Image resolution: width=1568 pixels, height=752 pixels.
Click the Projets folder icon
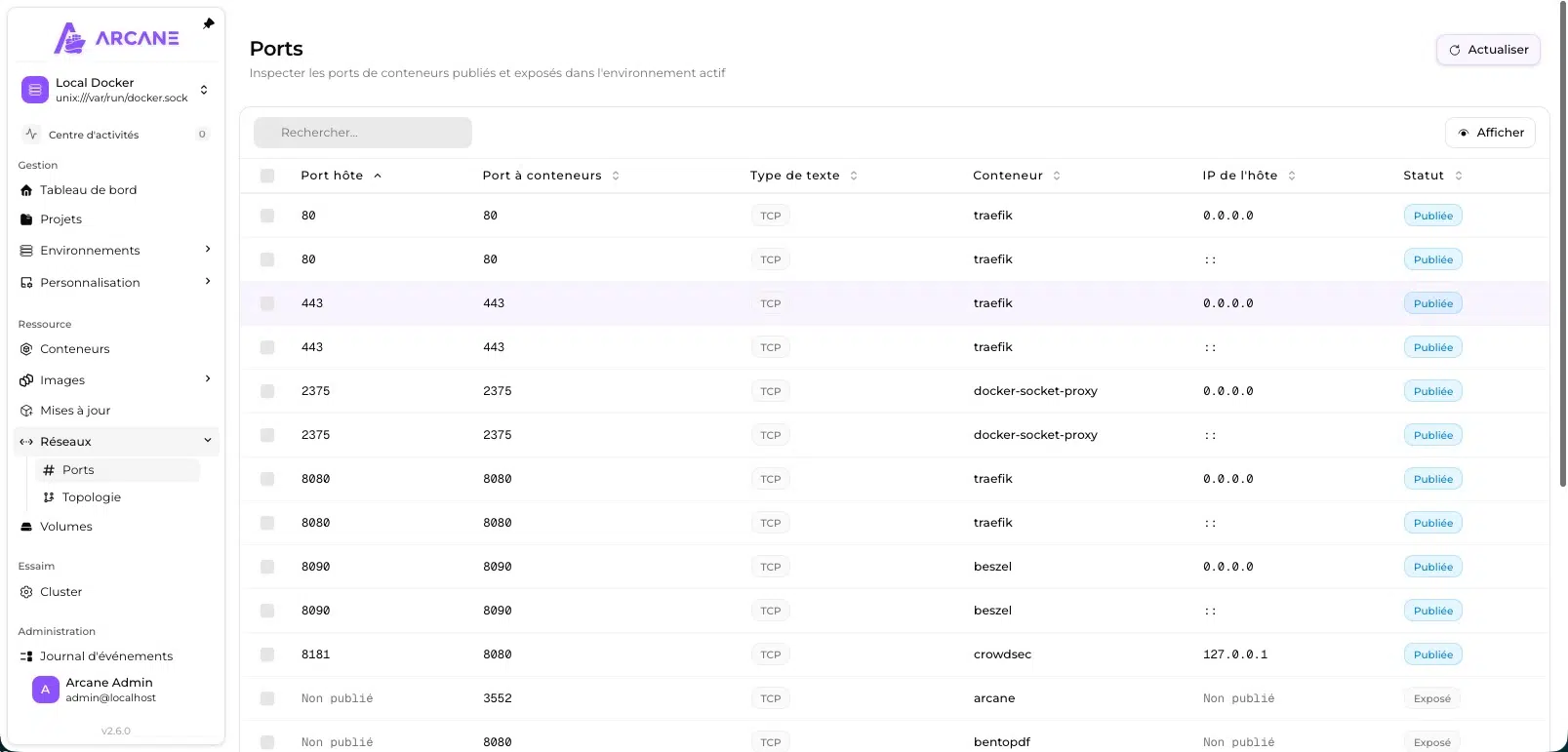[26, 219]
